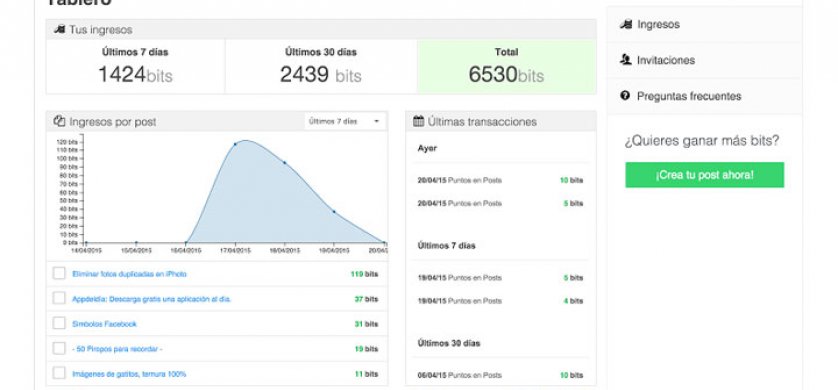Viewport: 838px width, 390px height.
Task: Check the box for Eliminar fotos duplicadas en iPhoto
Action: [x=59, y=273]
